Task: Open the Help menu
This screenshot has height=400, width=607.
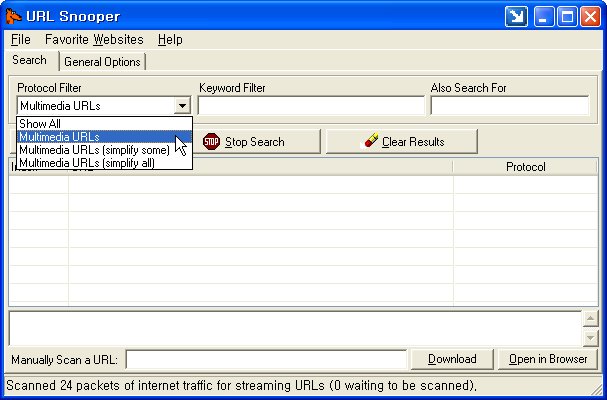Action: coord(170,39)
